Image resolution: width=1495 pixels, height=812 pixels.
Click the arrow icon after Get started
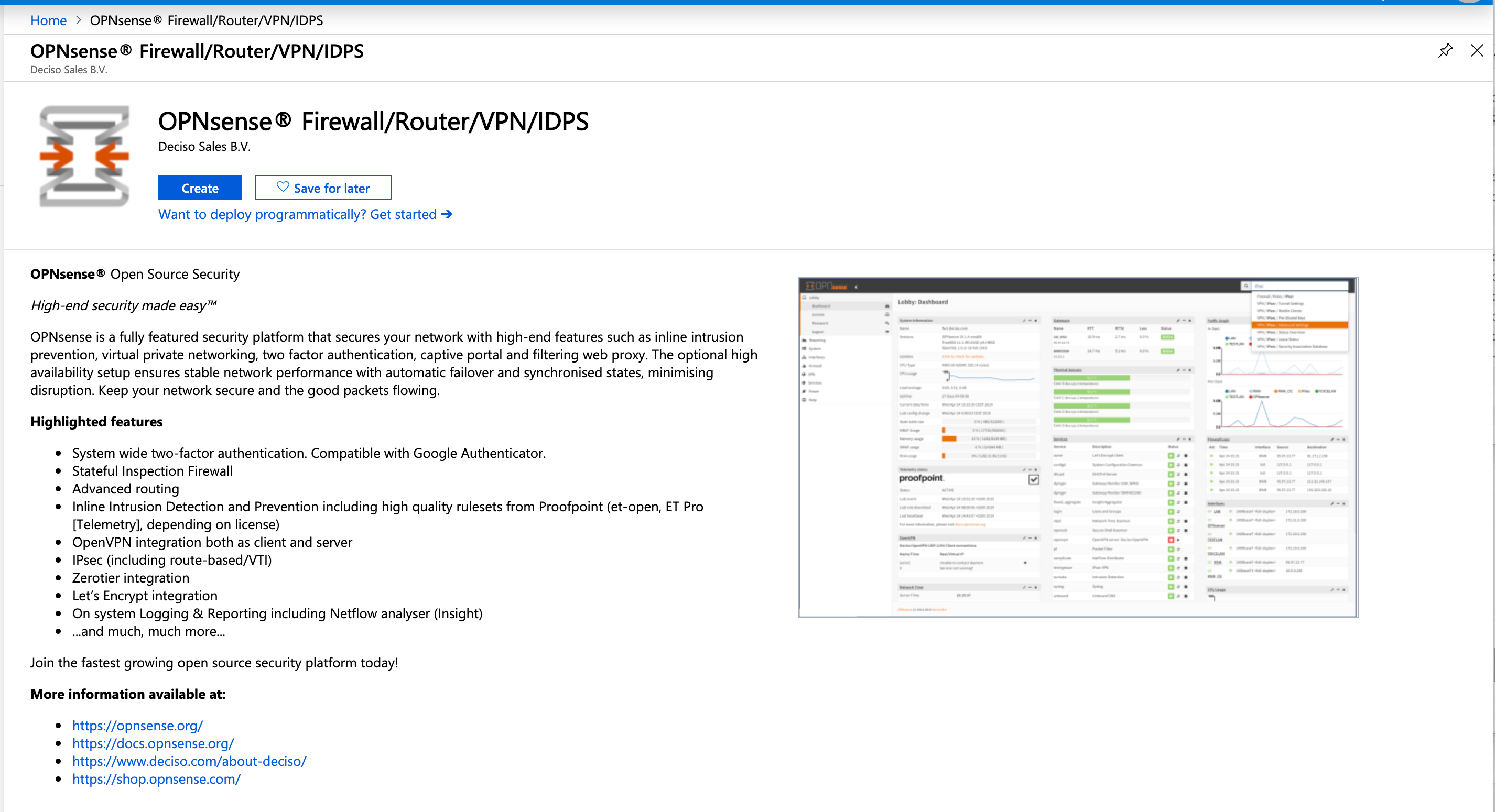tap(446, 215)
